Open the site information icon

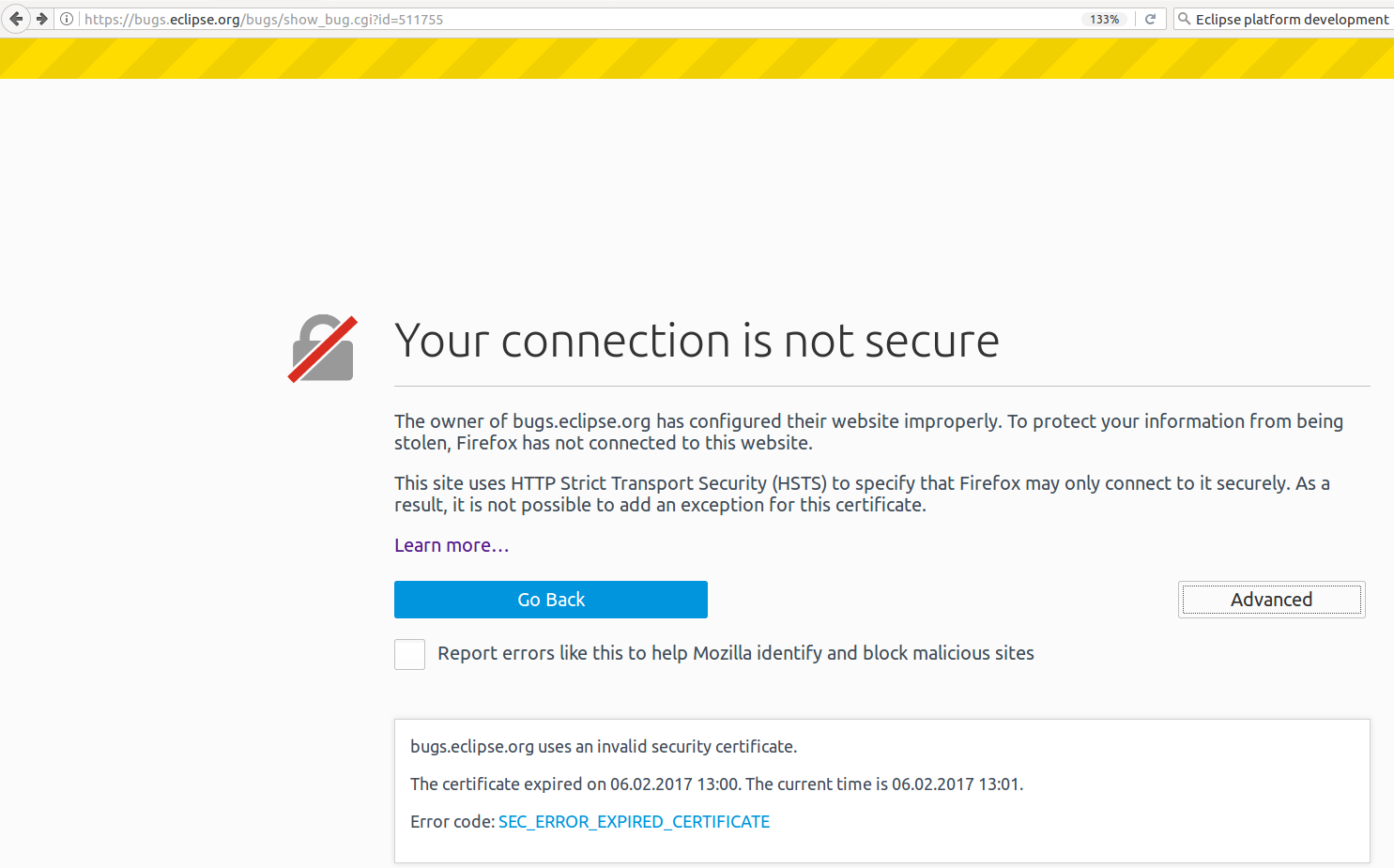[67, 19]
